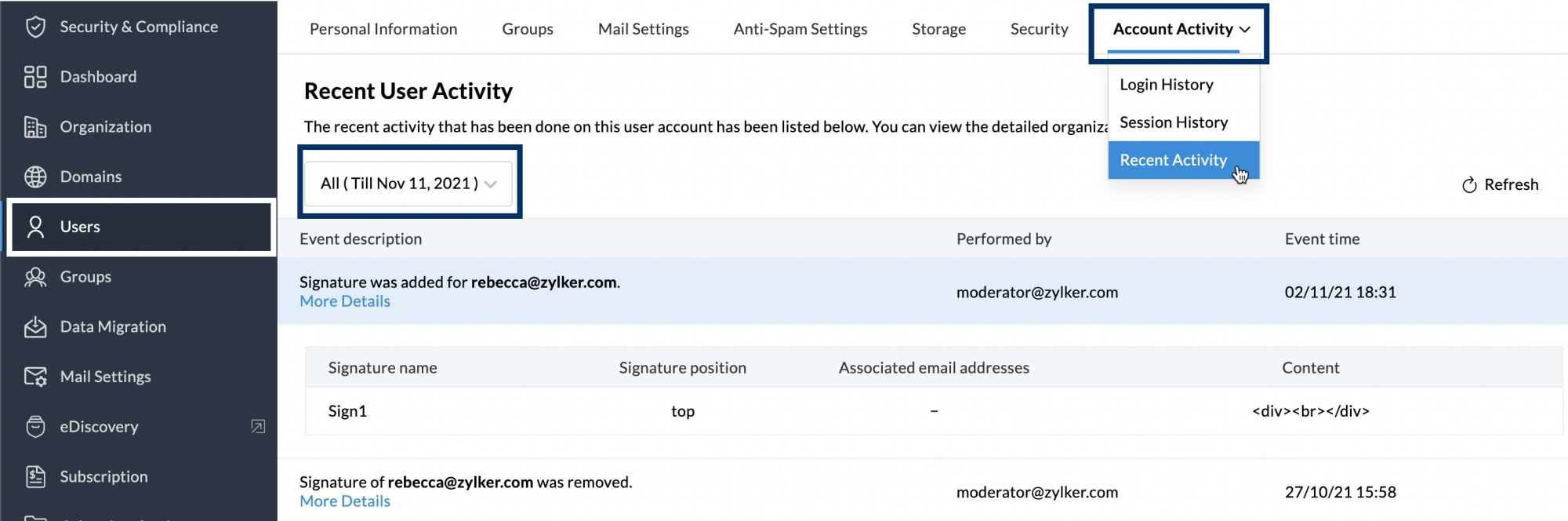Open the All (Till Nov 11, 2021) date filter
This screenshot has height=521, width=1568.
tap(408, 184)
